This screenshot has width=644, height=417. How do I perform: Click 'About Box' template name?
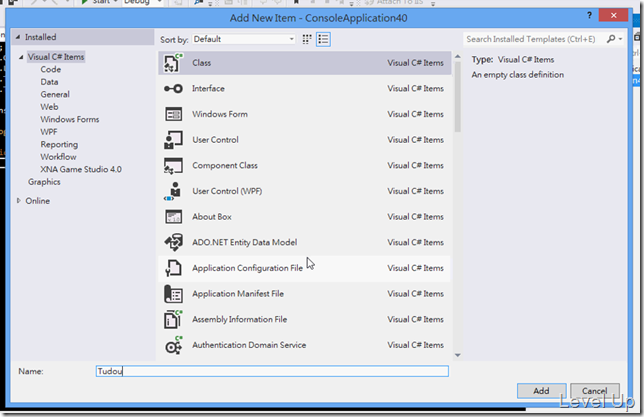(212, 217)
